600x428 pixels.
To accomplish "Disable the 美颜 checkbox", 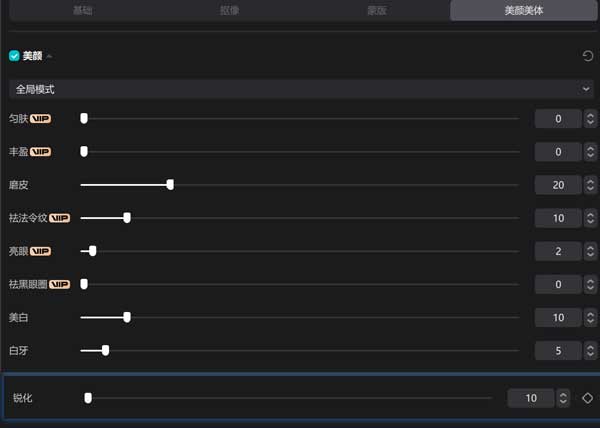I will pyautogui.click(x=14, y=56).
